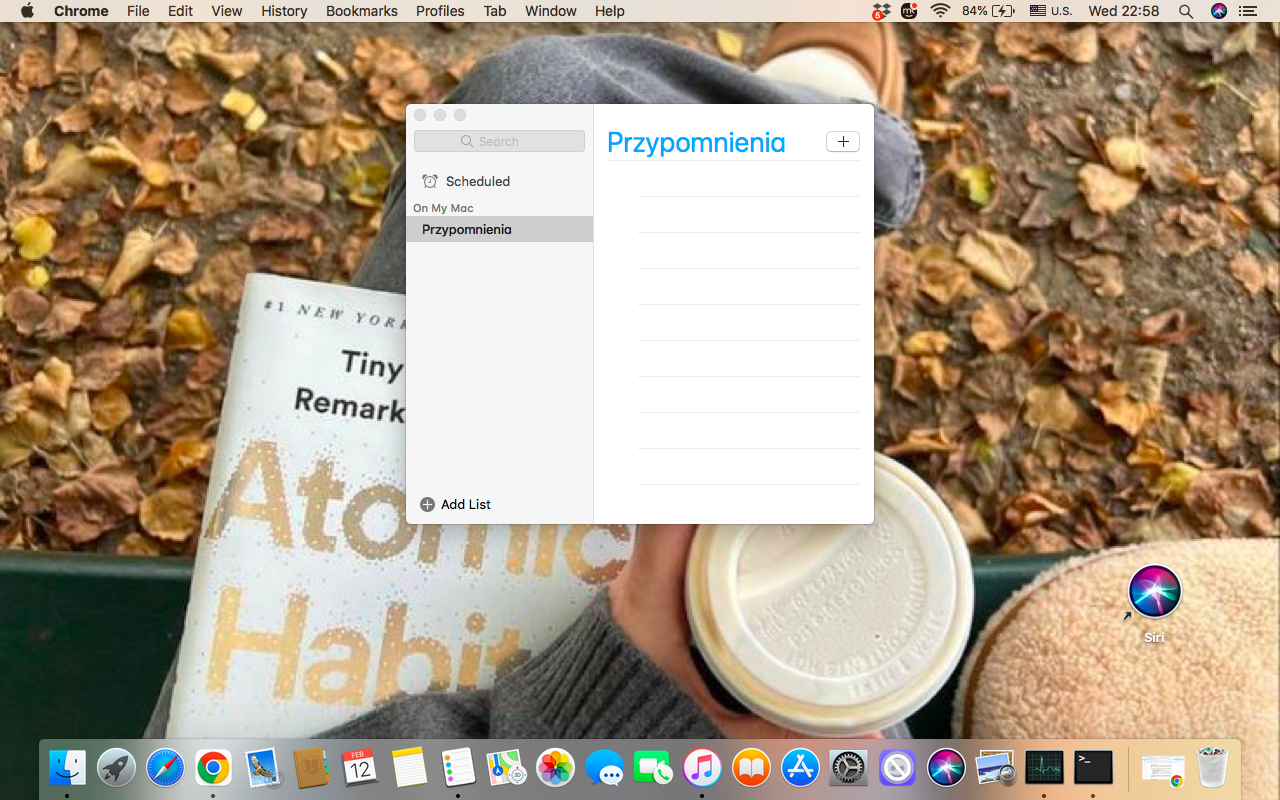The width and height of the screenshot is (1280, 800).
Task: Open the Calendar app in the Dock
Action: click(x=359, y=768)
